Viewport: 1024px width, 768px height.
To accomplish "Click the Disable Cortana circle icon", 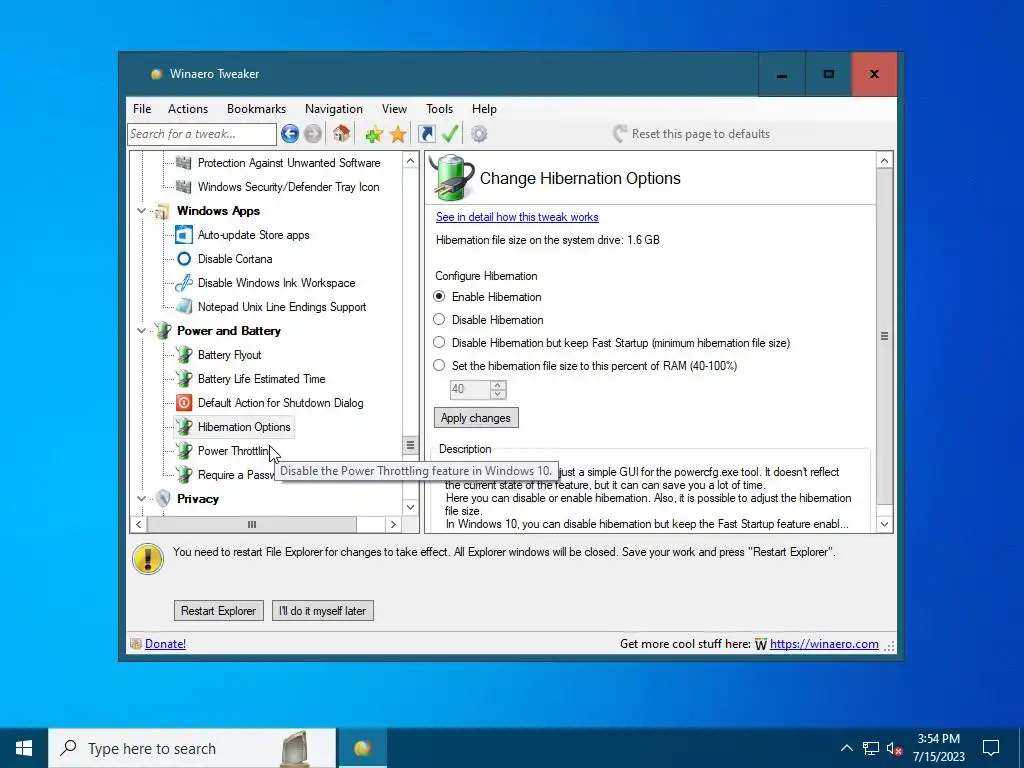I will click(184, 259).
